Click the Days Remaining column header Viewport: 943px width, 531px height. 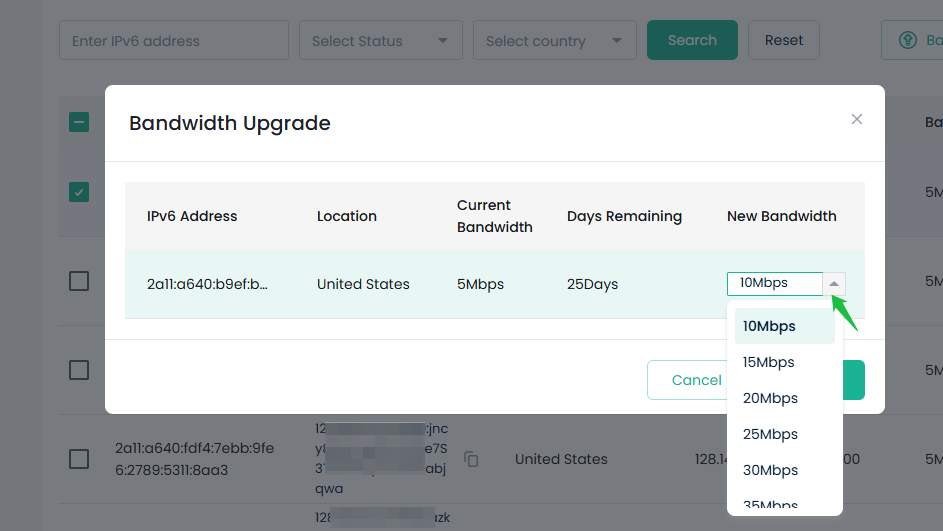(x=624, y=216)
